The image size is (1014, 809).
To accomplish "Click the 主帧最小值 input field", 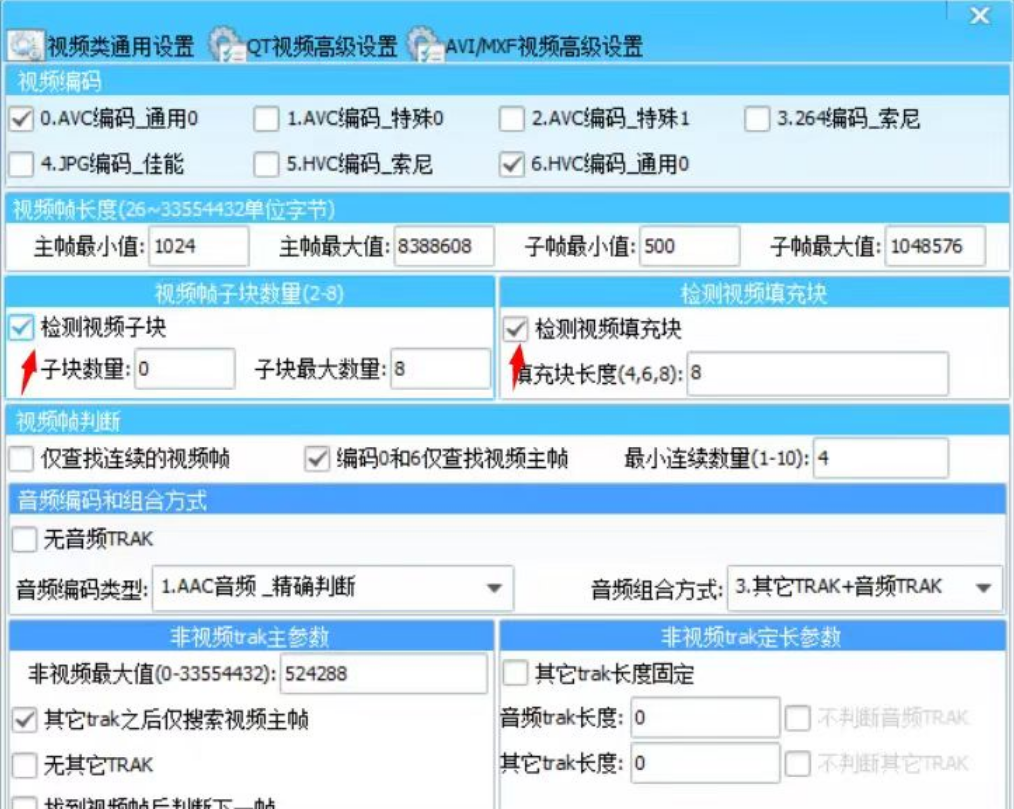I will click(198, 246).
